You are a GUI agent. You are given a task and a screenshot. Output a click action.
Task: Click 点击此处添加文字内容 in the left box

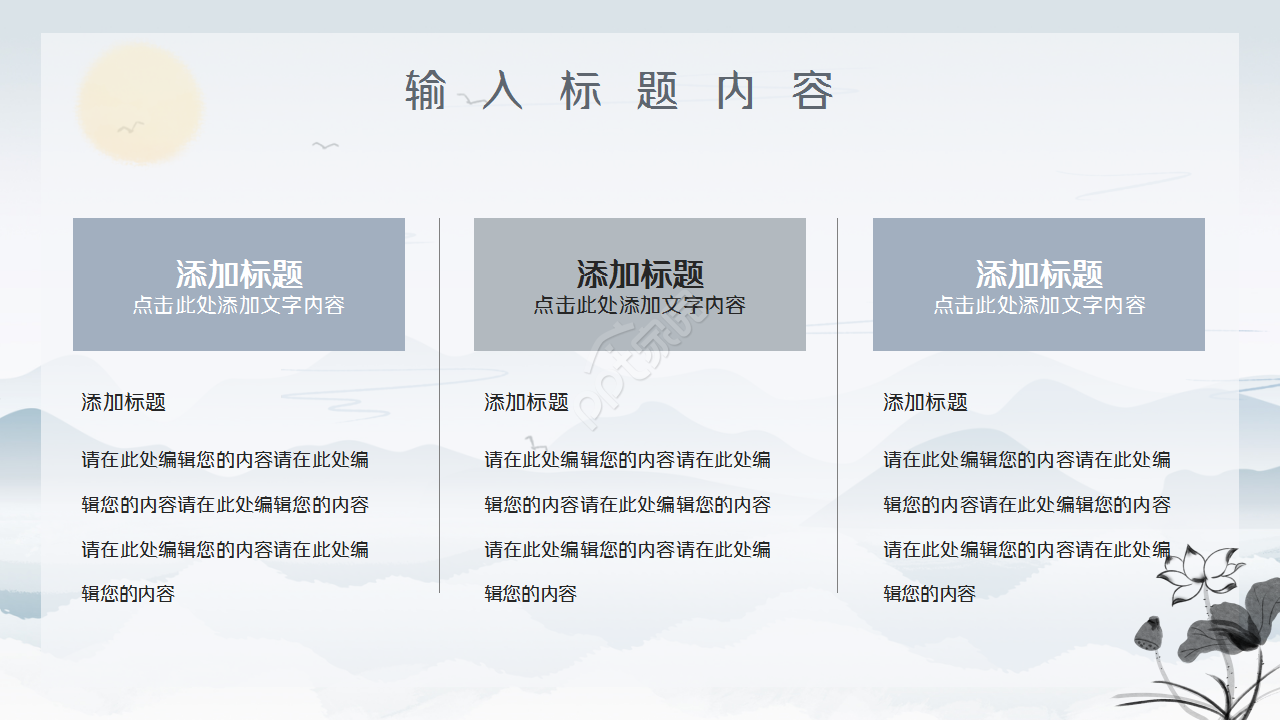click(x=239, y=304)
